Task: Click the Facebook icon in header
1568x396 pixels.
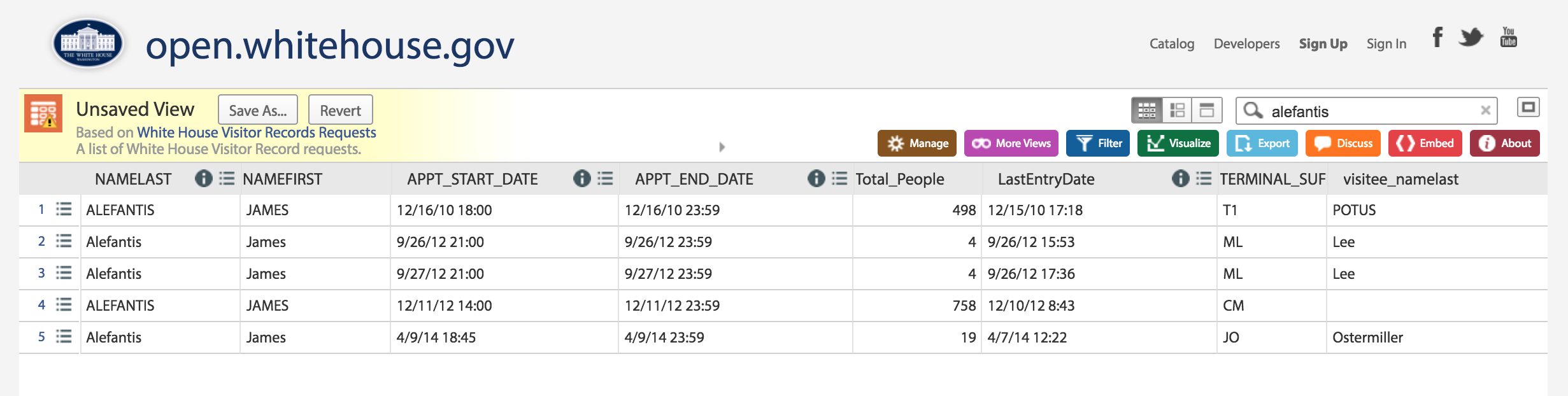Action: point(1437,38)
